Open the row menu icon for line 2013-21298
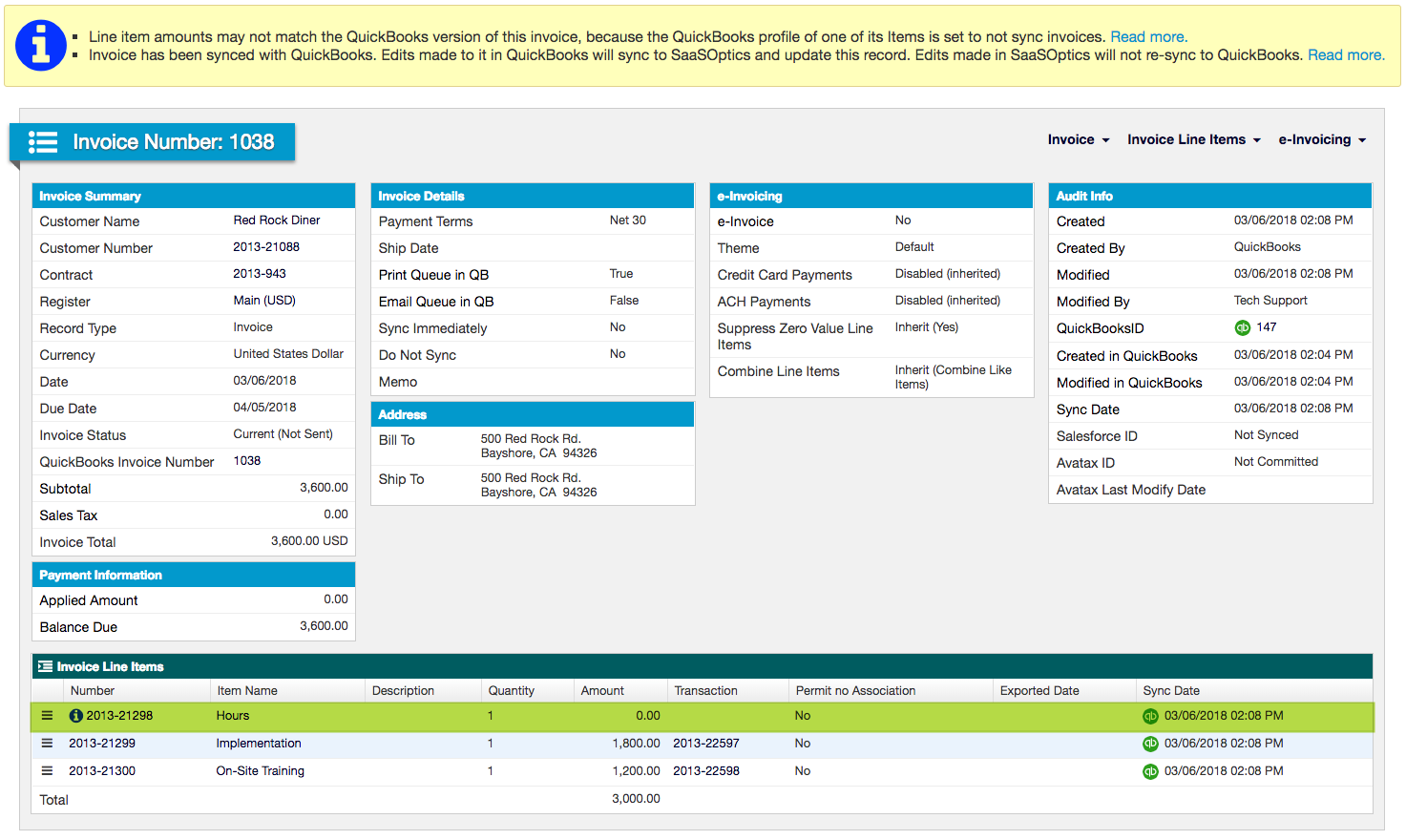Image resolution: width=1406 pixels, height=840 pixels. point(47,715)
